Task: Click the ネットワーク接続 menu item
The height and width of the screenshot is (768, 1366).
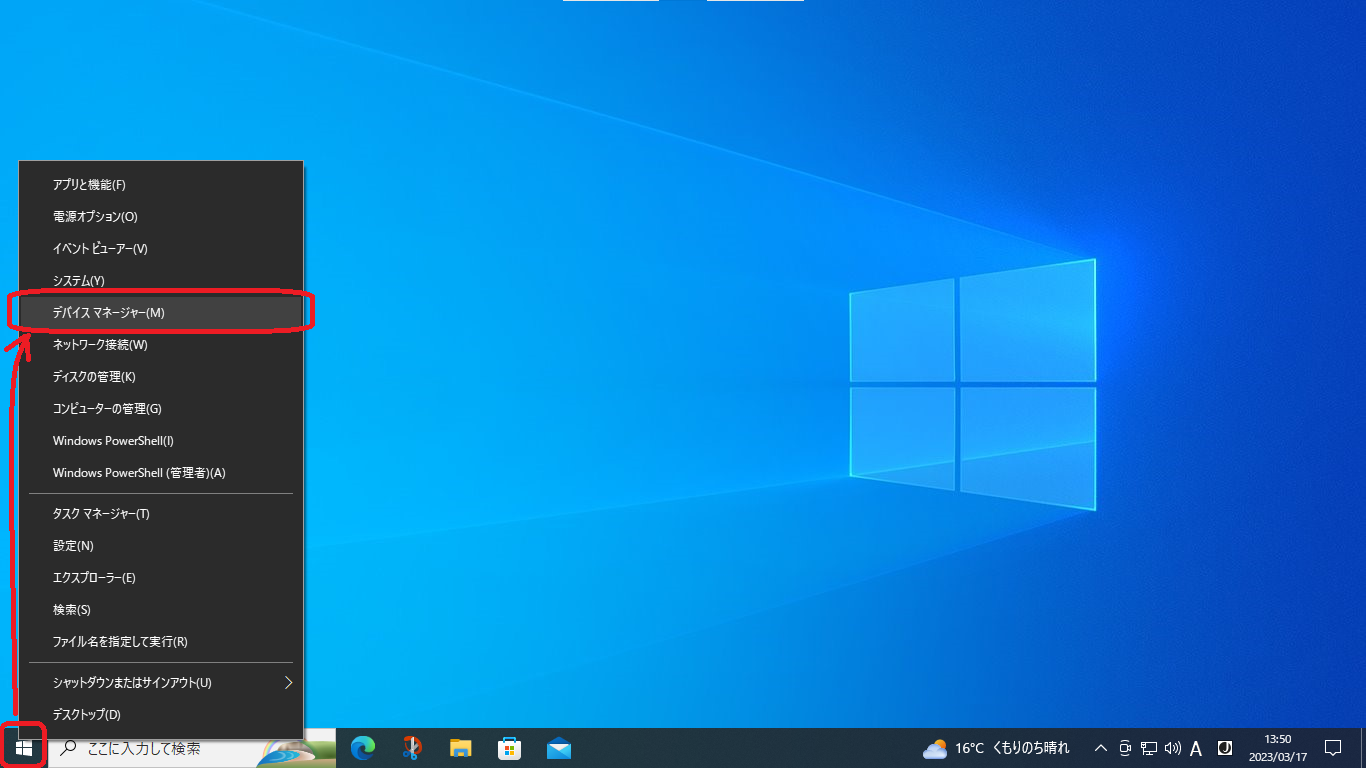Action: pyautogui.click(x=160, y=345)
